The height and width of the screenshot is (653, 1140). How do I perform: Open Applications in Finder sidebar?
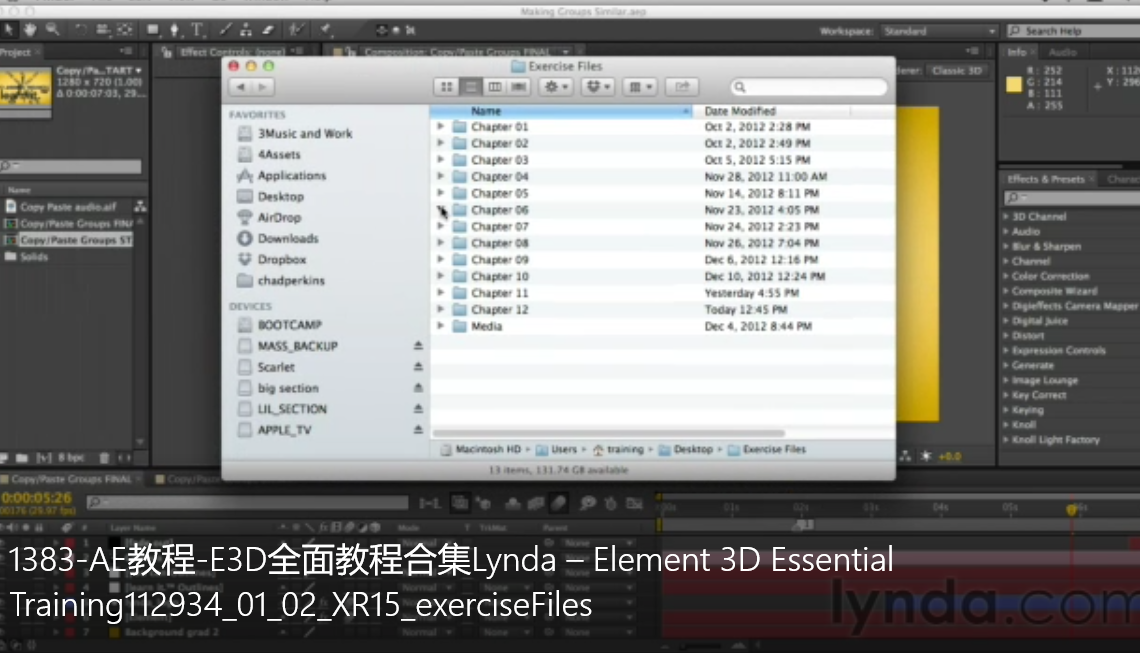tap(292, 175)
